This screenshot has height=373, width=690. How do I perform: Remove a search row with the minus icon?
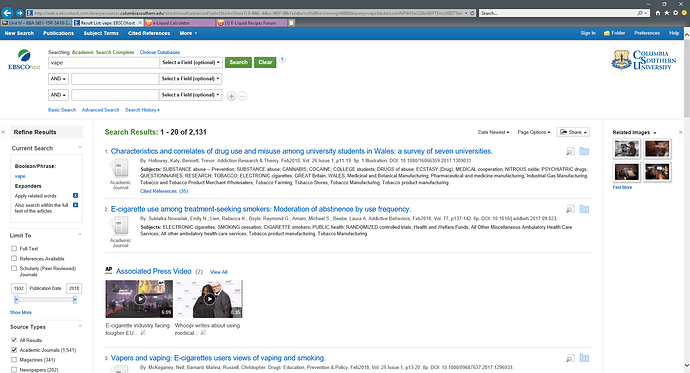242,96
